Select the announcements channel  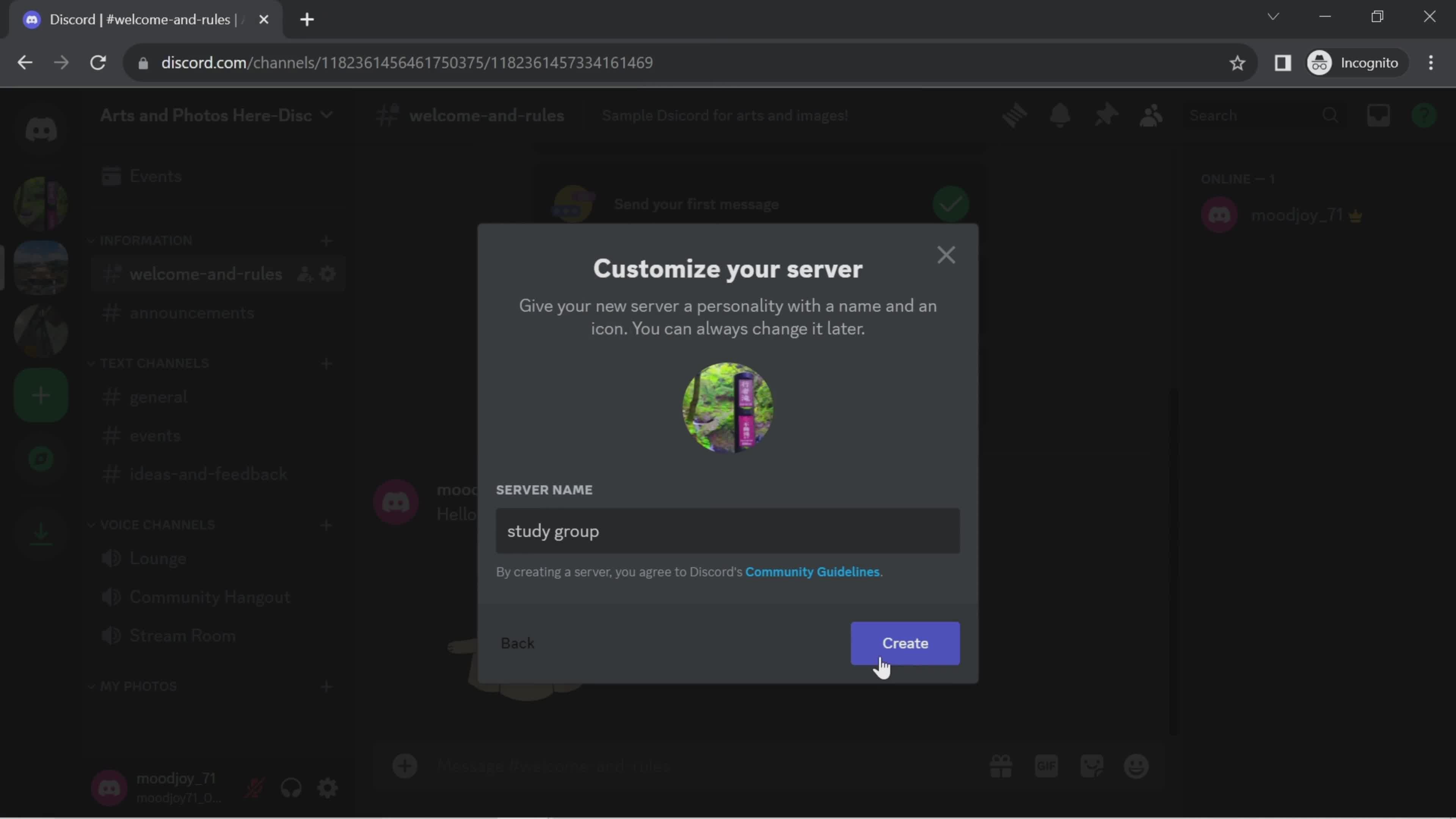(x=192, y=313)
